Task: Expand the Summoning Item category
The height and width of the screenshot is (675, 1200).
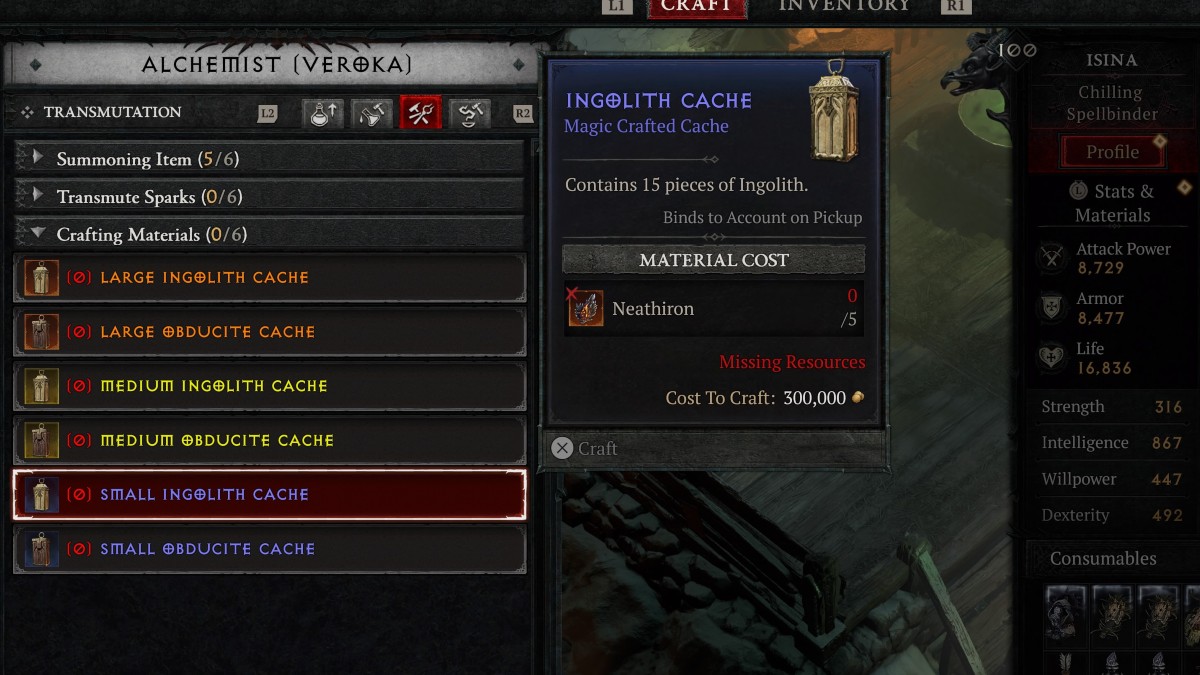Action: pyautogui.click(x=269, y=159)
